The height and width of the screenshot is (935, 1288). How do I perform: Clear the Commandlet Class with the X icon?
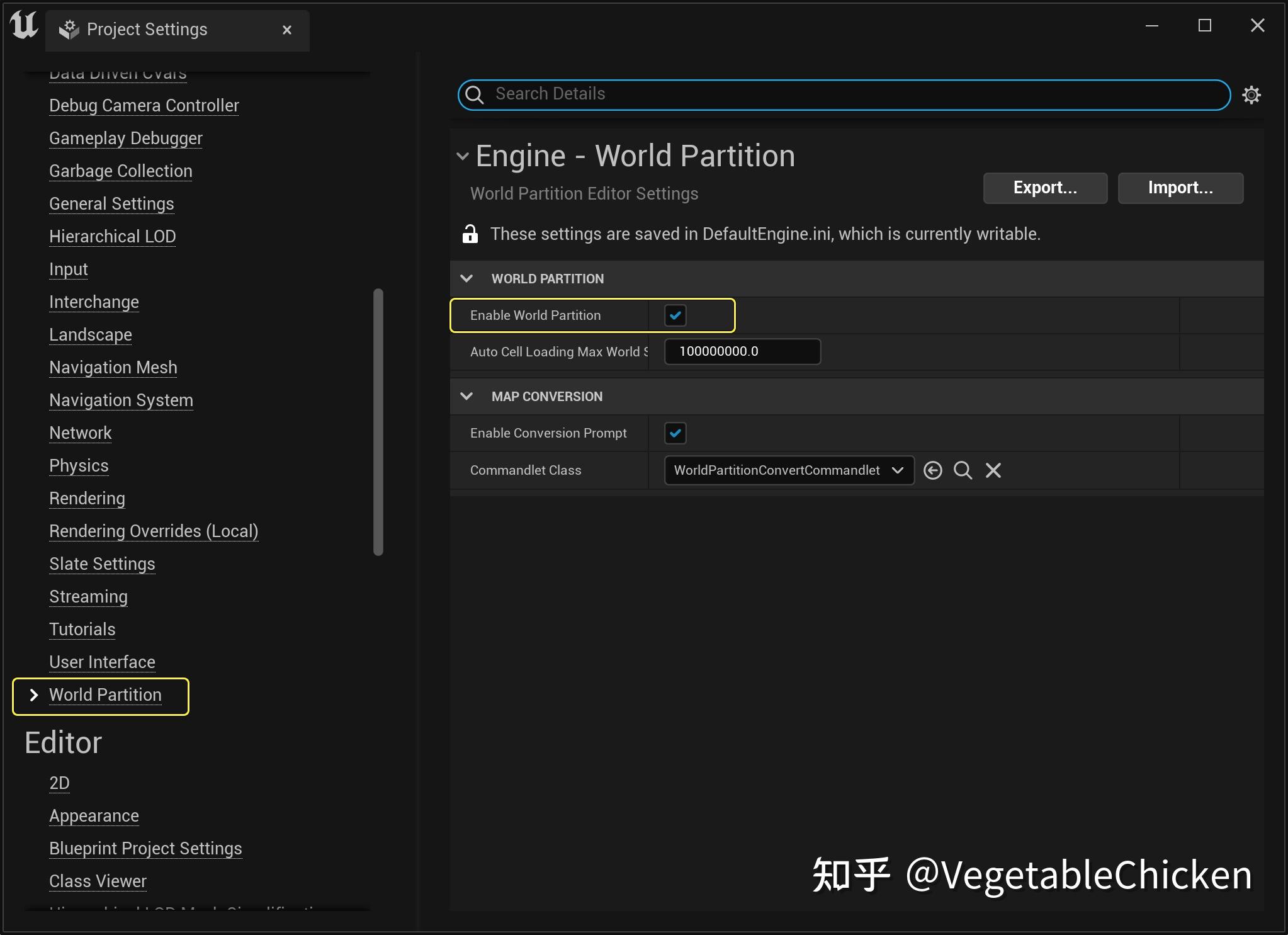tap(992, 470)
